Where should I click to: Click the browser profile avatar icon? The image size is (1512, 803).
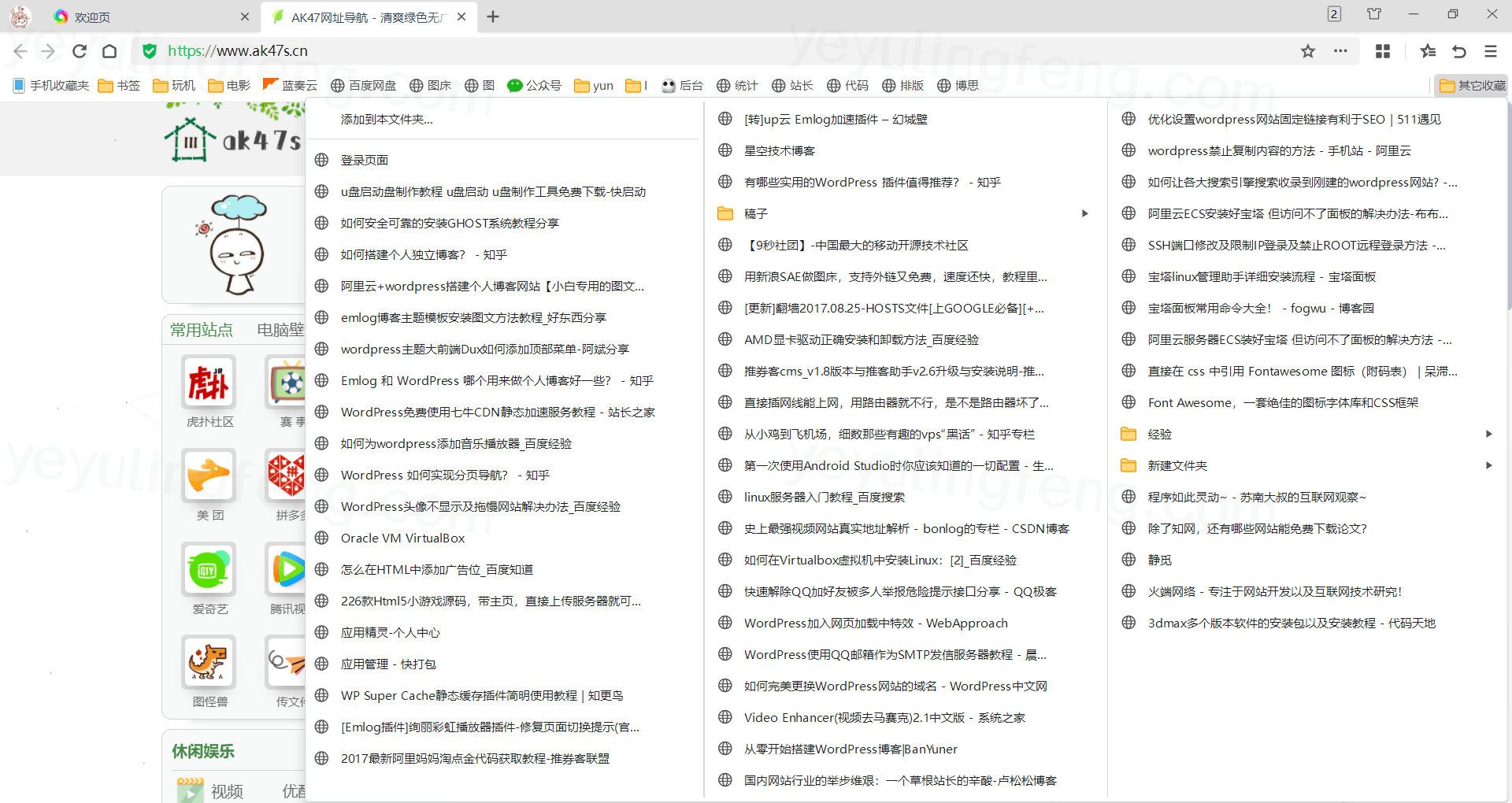[x=20, y=17]
